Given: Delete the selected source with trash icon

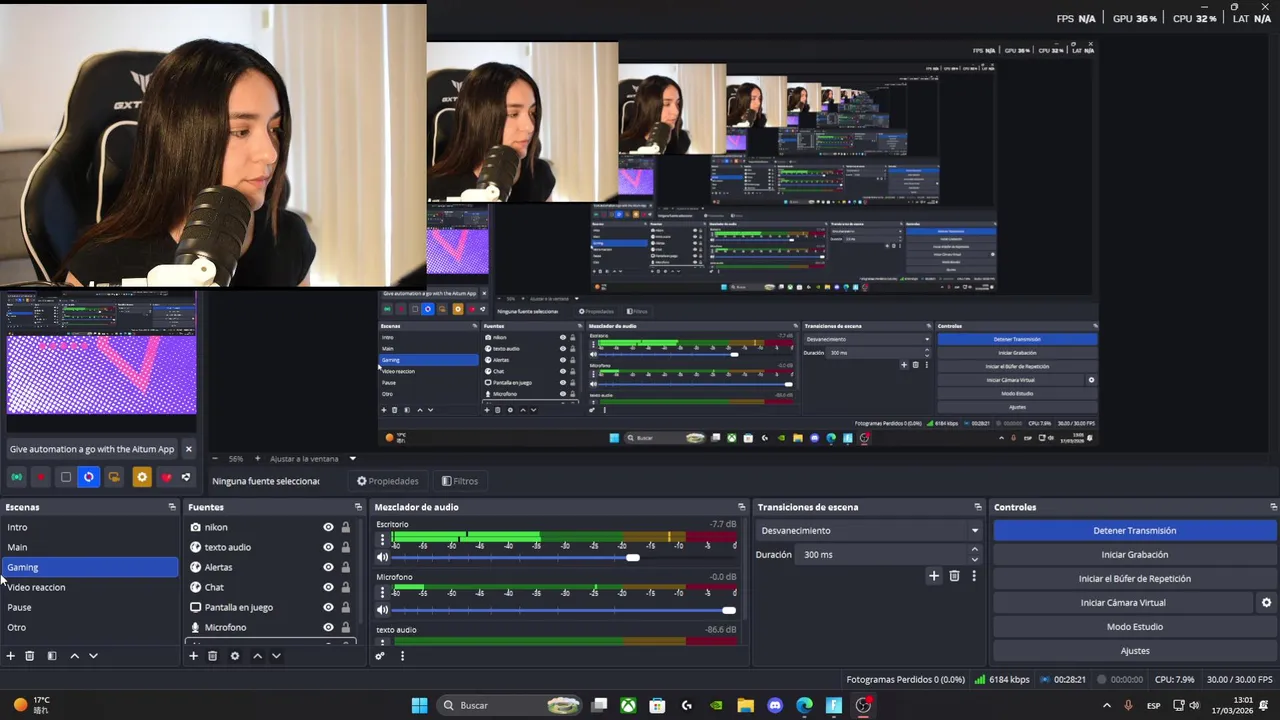Looking at the screenshot, I should click(x=212, y=656).
